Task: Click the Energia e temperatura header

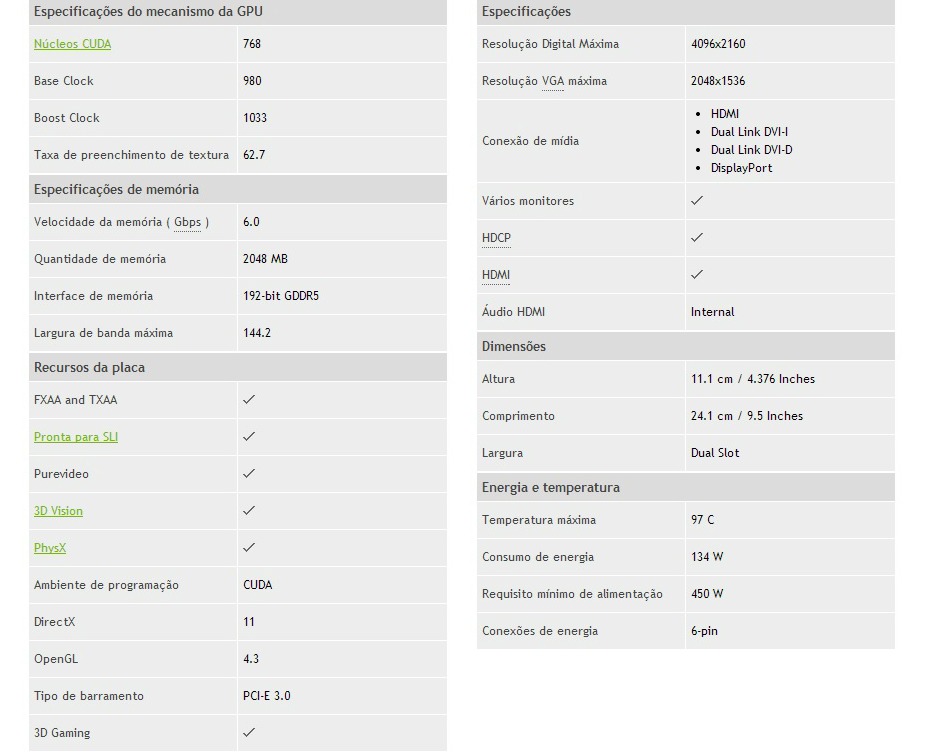Action: click(x=550, y=487)
